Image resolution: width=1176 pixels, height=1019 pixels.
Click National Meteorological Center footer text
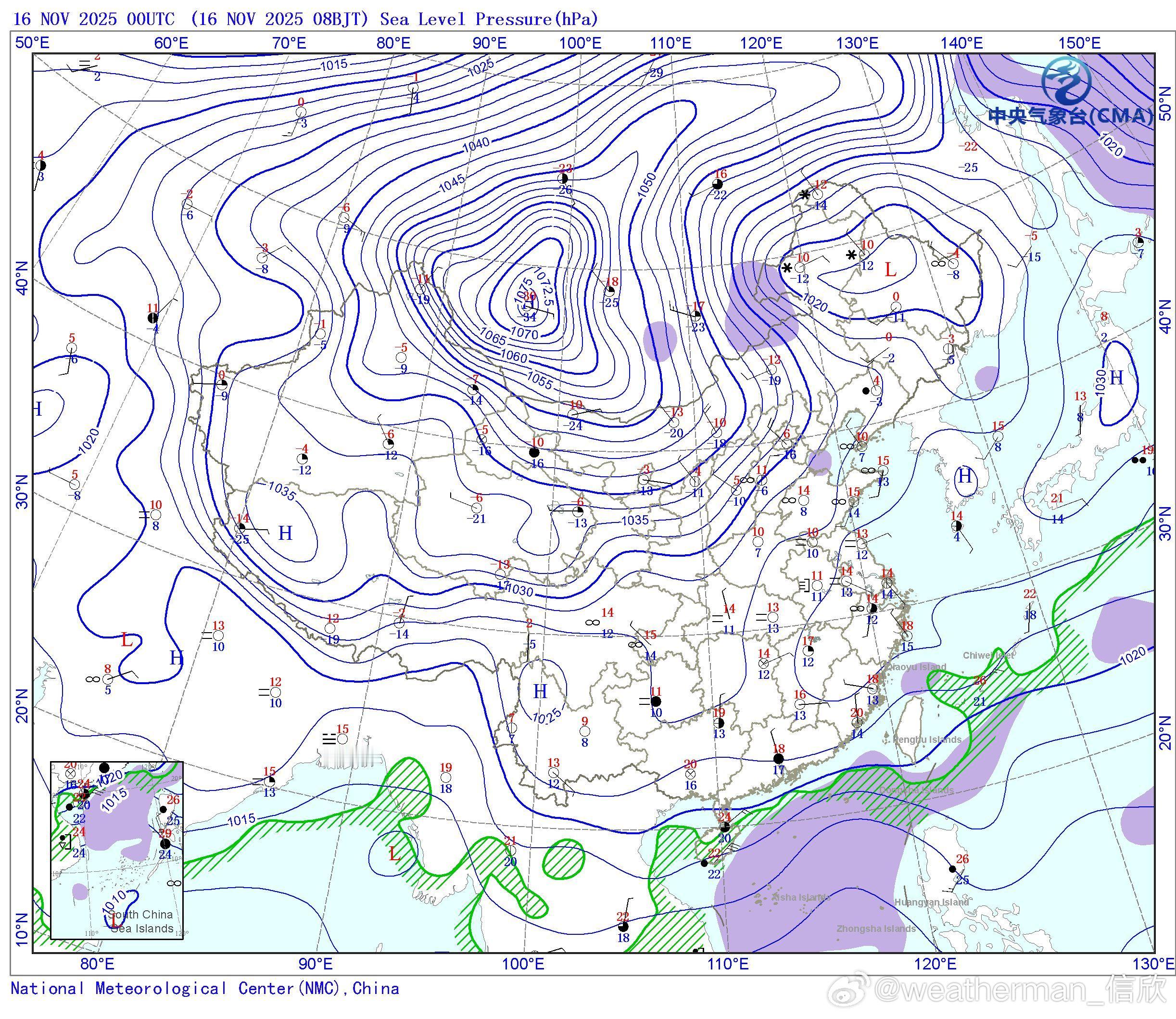point(204,988)
